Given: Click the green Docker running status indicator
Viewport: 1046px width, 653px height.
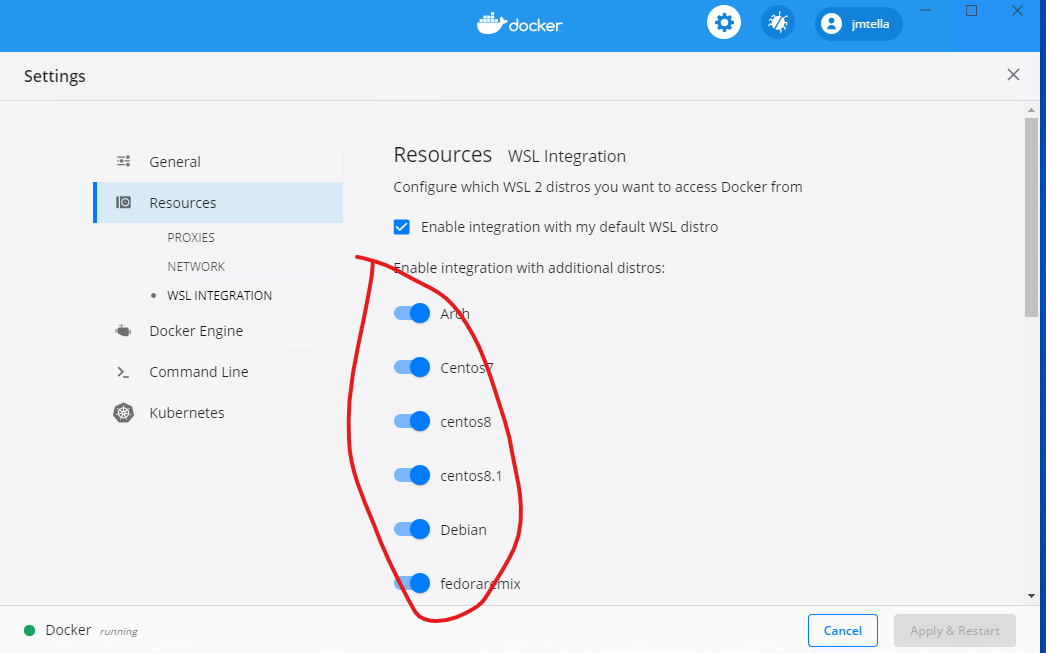Looking at the screenshot, I should [x=29, y=630].
